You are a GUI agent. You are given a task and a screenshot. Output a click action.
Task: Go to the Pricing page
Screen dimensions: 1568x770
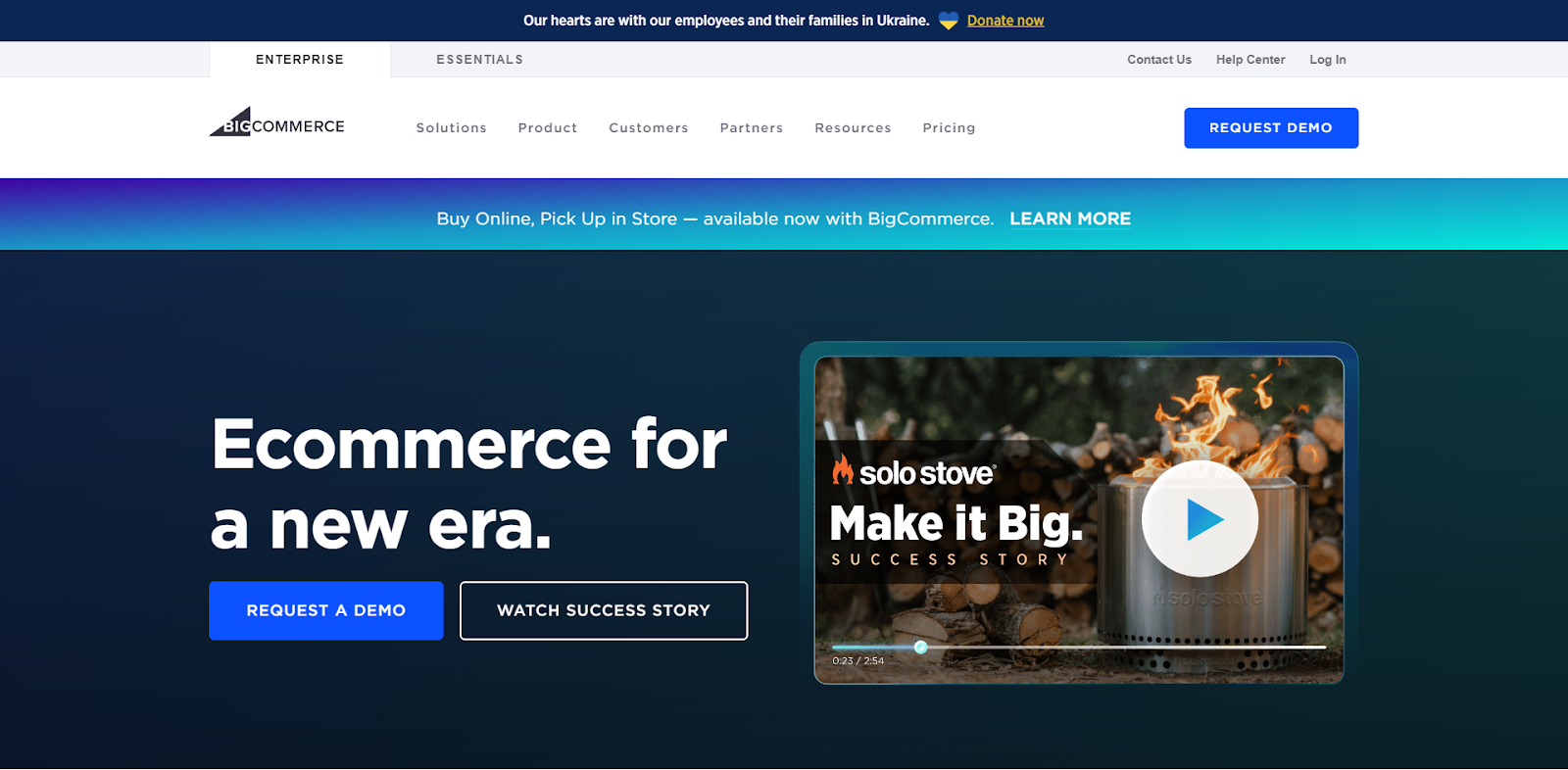point(949,128)
